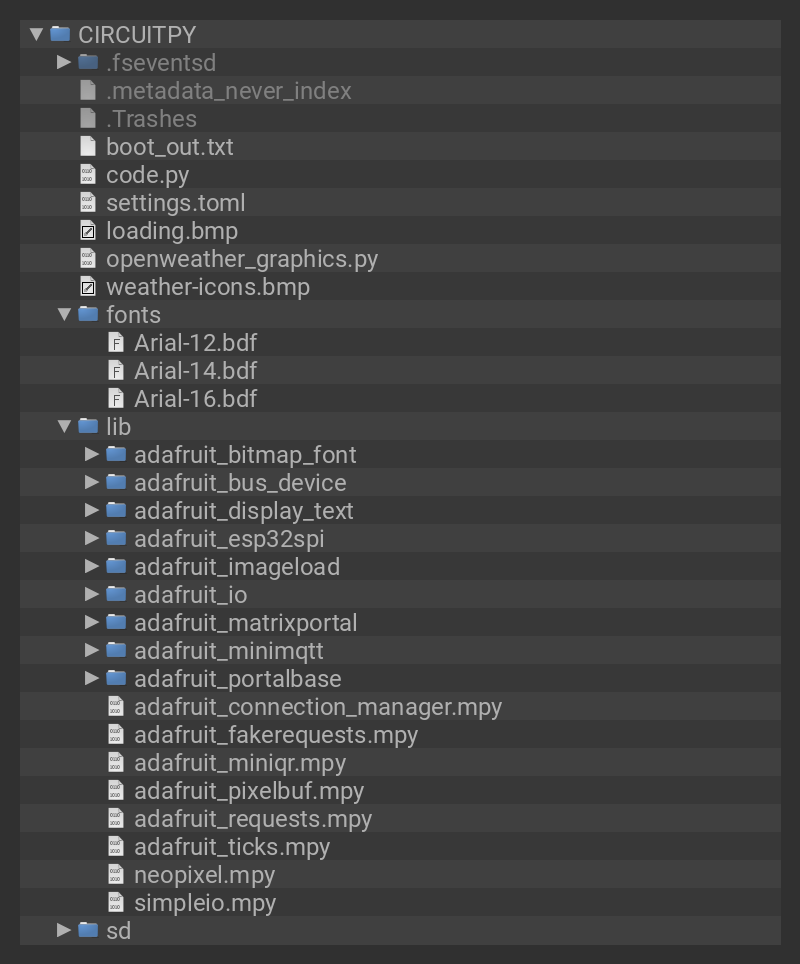Select adafruit_connection_manager.mpy file
The width and height of the screenshot is (800, 964).
(317, 707)
